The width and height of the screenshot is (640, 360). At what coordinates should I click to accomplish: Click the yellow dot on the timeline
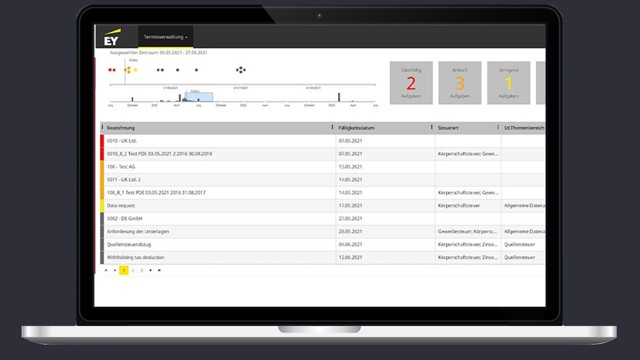[x=136, y=70]
